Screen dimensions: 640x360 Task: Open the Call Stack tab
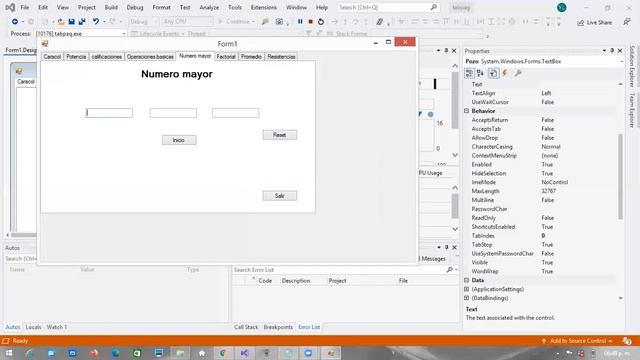[246, 327]
